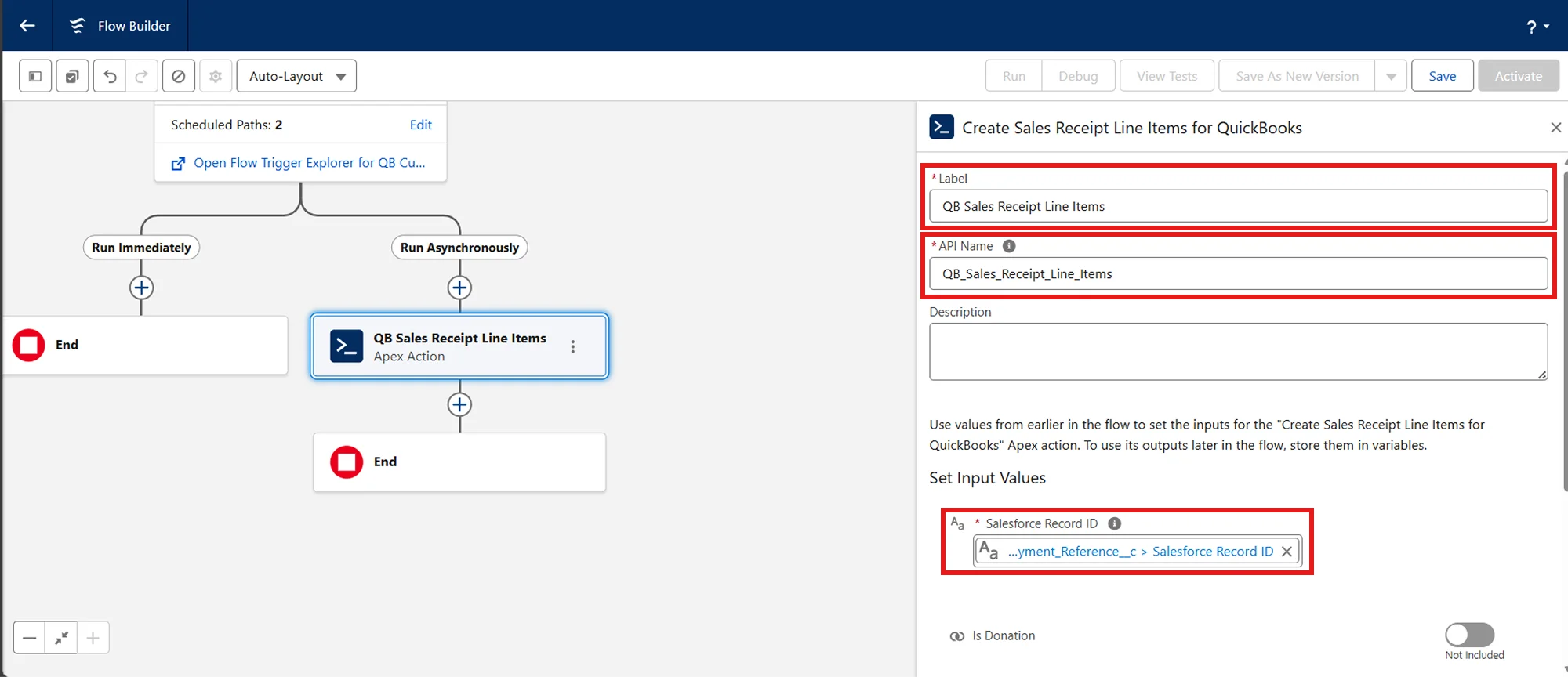Click the API Name info icon

[x=1009, y=246]
